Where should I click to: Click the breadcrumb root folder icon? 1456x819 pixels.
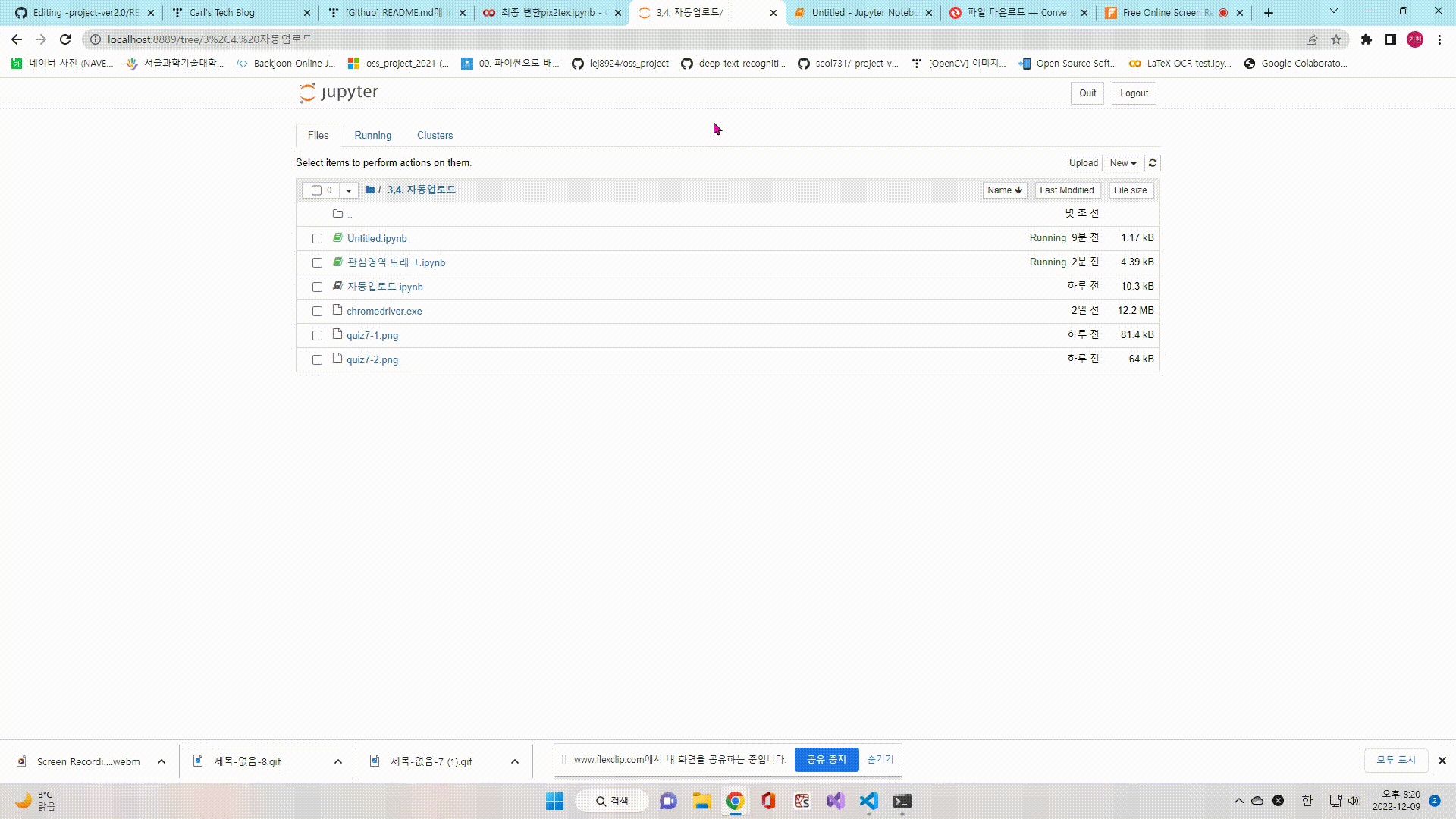coord(370,190)
